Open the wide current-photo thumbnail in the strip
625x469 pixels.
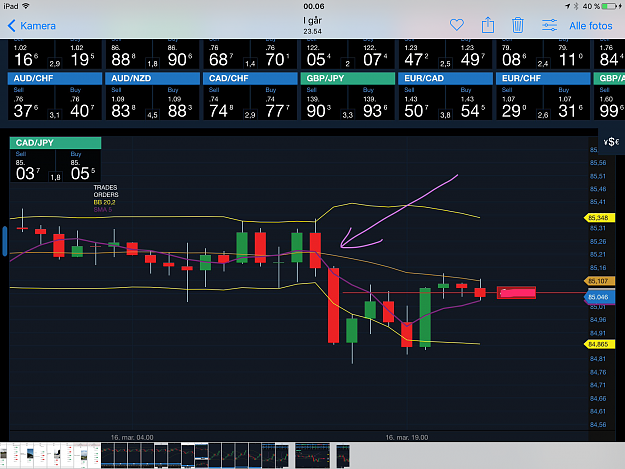(312, 455)
